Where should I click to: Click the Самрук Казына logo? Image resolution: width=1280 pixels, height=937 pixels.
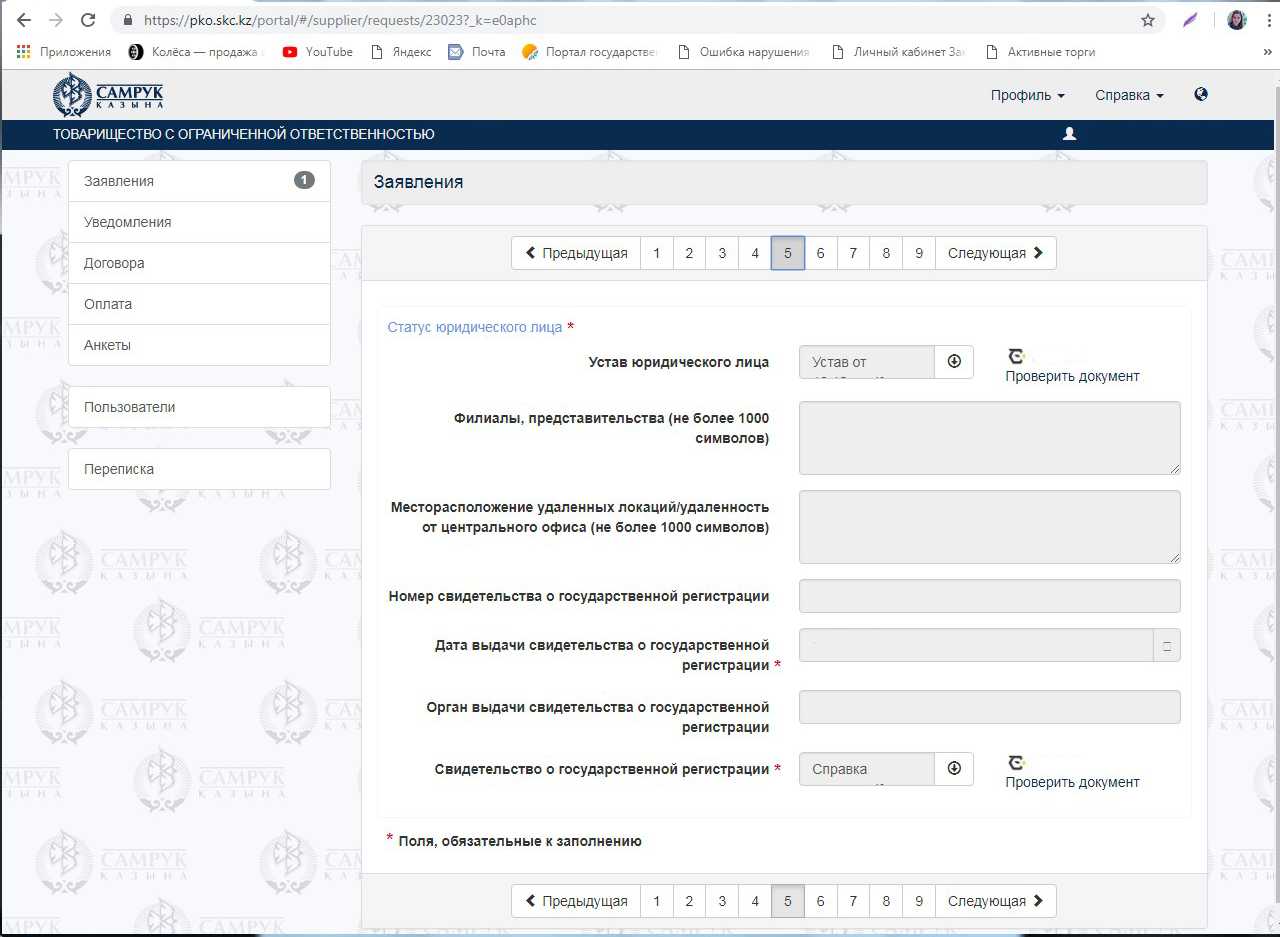[108, 95]
